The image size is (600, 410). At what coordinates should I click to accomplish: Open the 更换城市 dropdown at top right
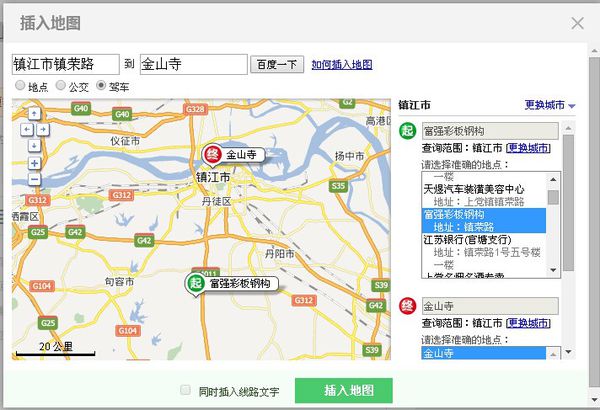(550, 105)
